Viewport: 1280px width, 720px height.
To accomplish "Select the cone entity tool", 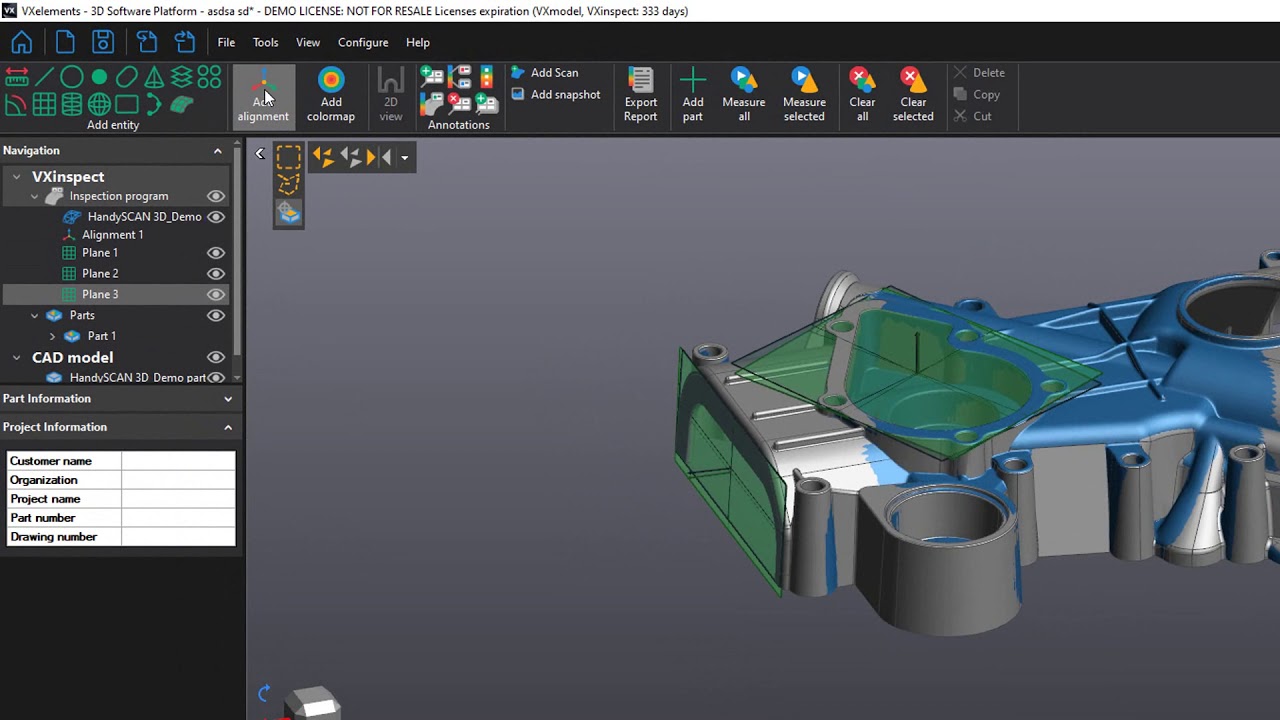I will [155, 76].
